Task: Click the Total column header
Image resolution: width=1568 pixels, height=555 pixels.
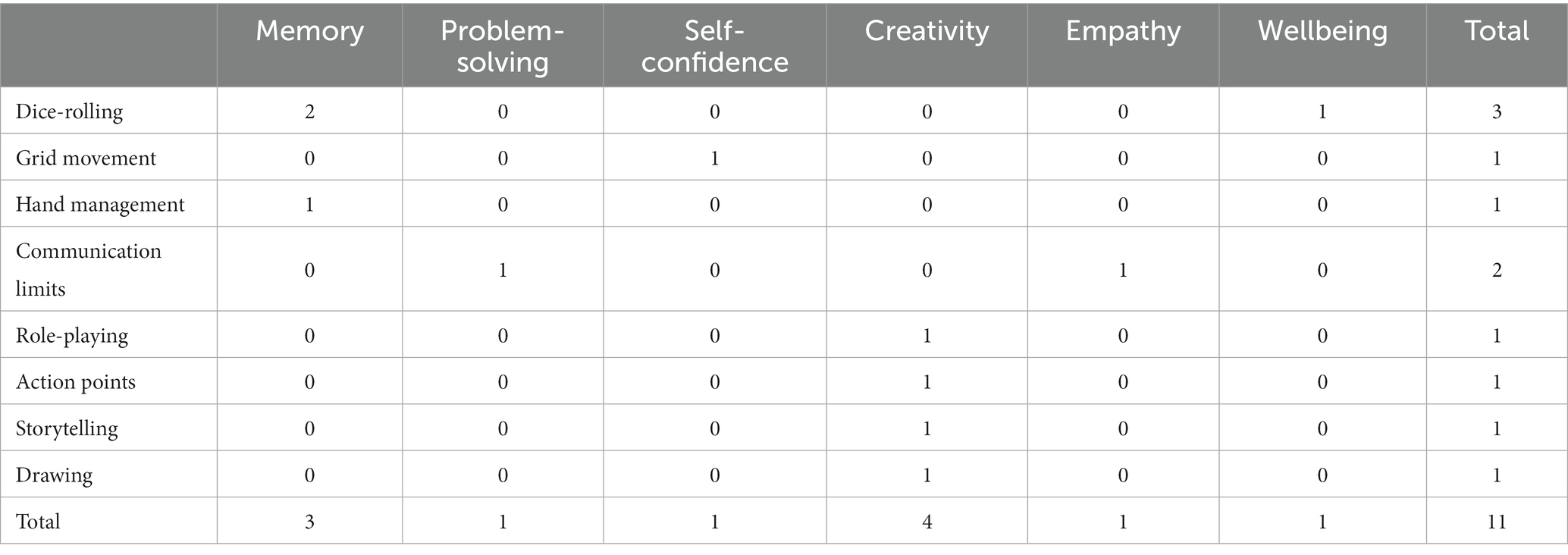Action: [1497, 31]
